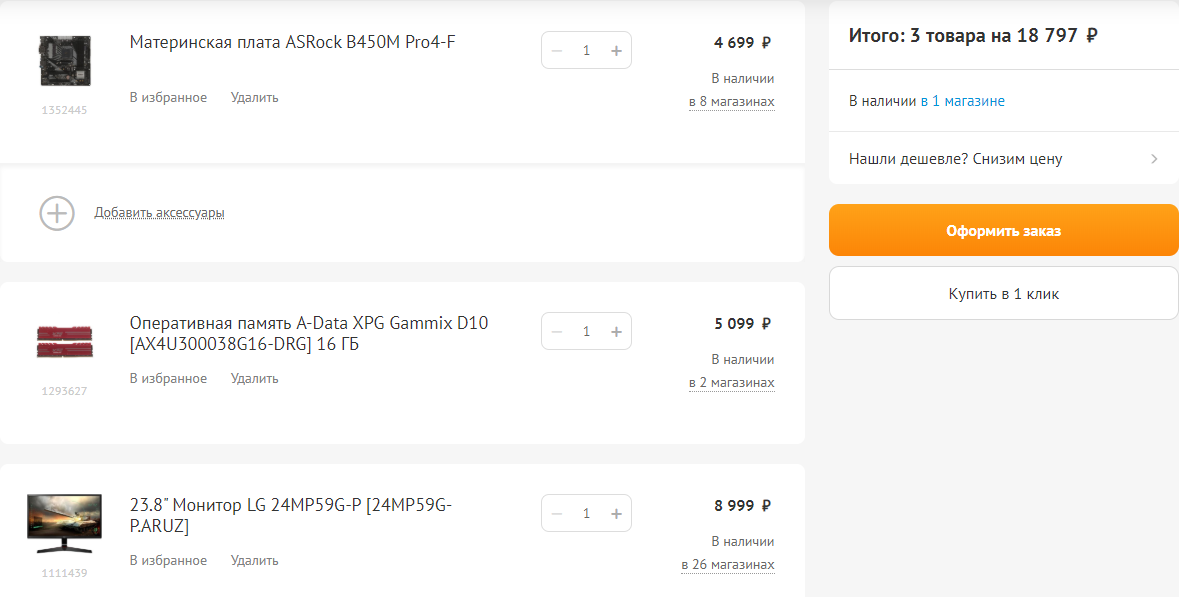
Task: Show 'в 26 магазинах' availability for monitor
Action: click(x=728, y=565)
